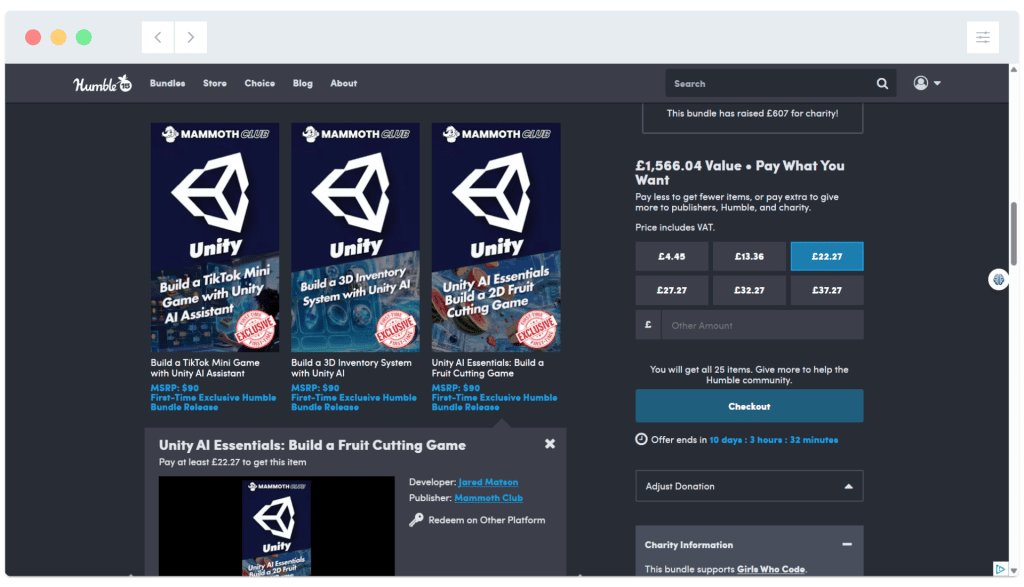Close the Fruit Cutting Game details panel
The height and width of the screenshot is (587, 1024).
coord(550,444)
